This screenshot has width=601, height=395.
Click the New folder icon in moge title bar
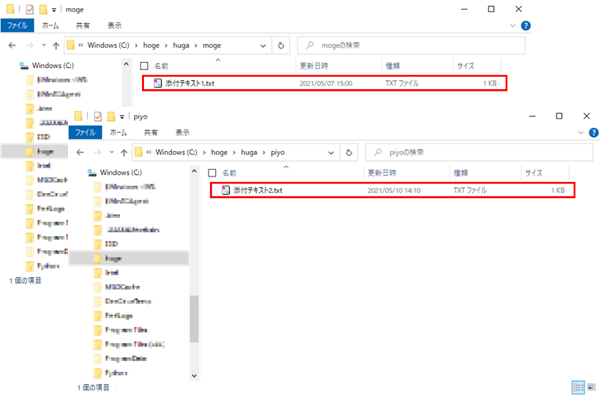(43, 9)
